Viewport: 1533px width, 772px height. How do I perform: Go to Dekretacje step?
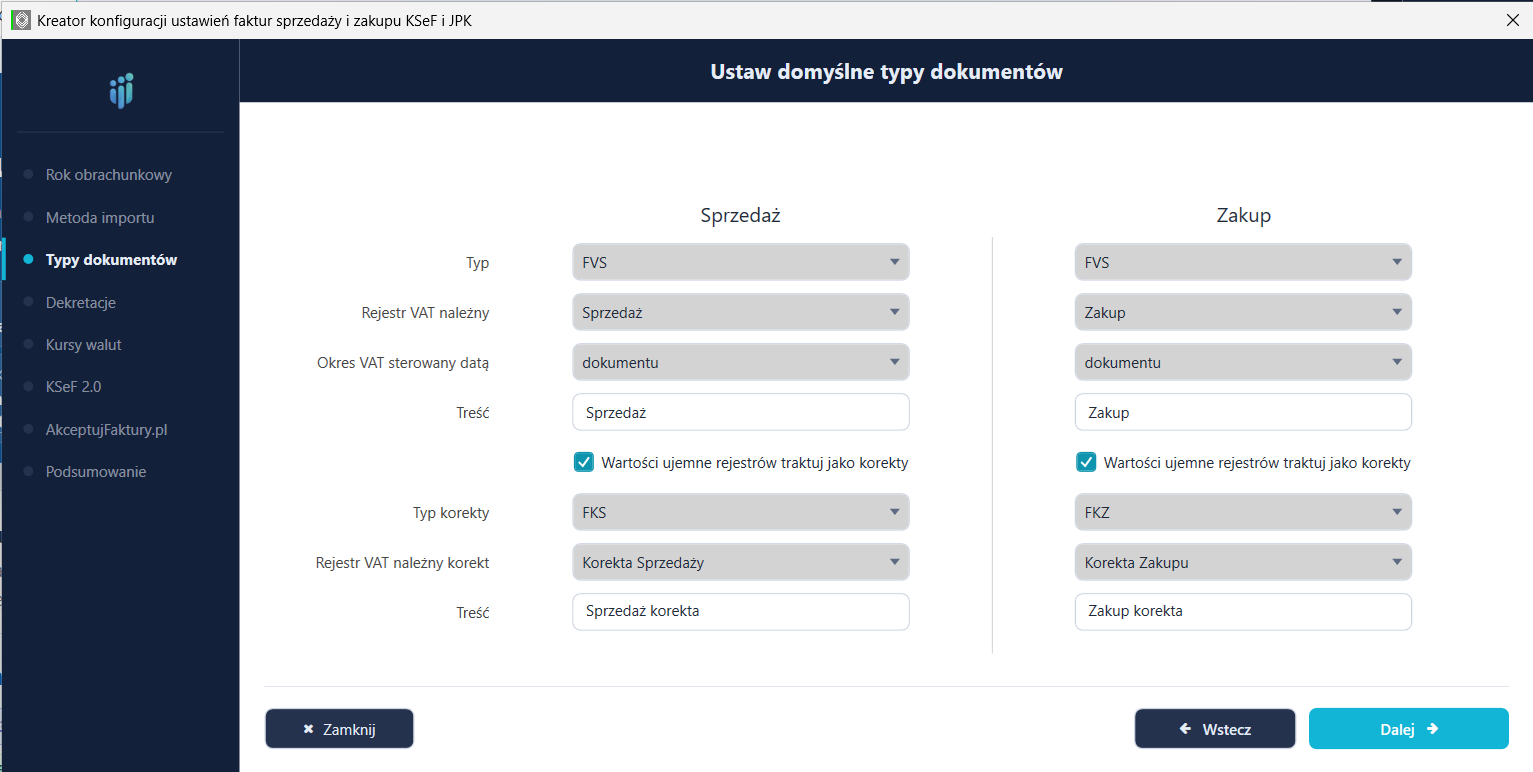point(81,302)
